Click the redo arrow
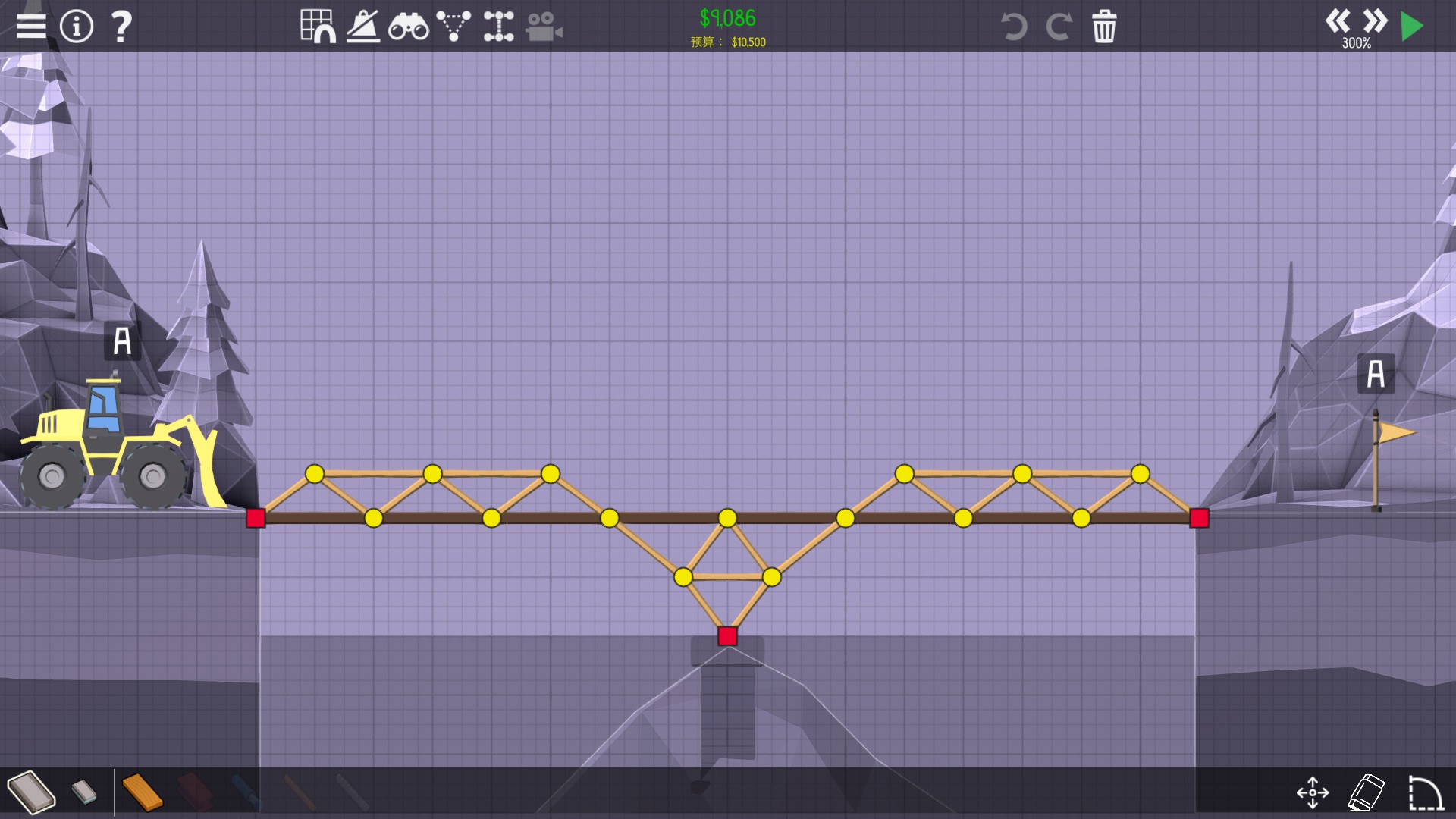Image resolution: width=1456 pixels, height=819 pixels. click(x=1059, y=27)
